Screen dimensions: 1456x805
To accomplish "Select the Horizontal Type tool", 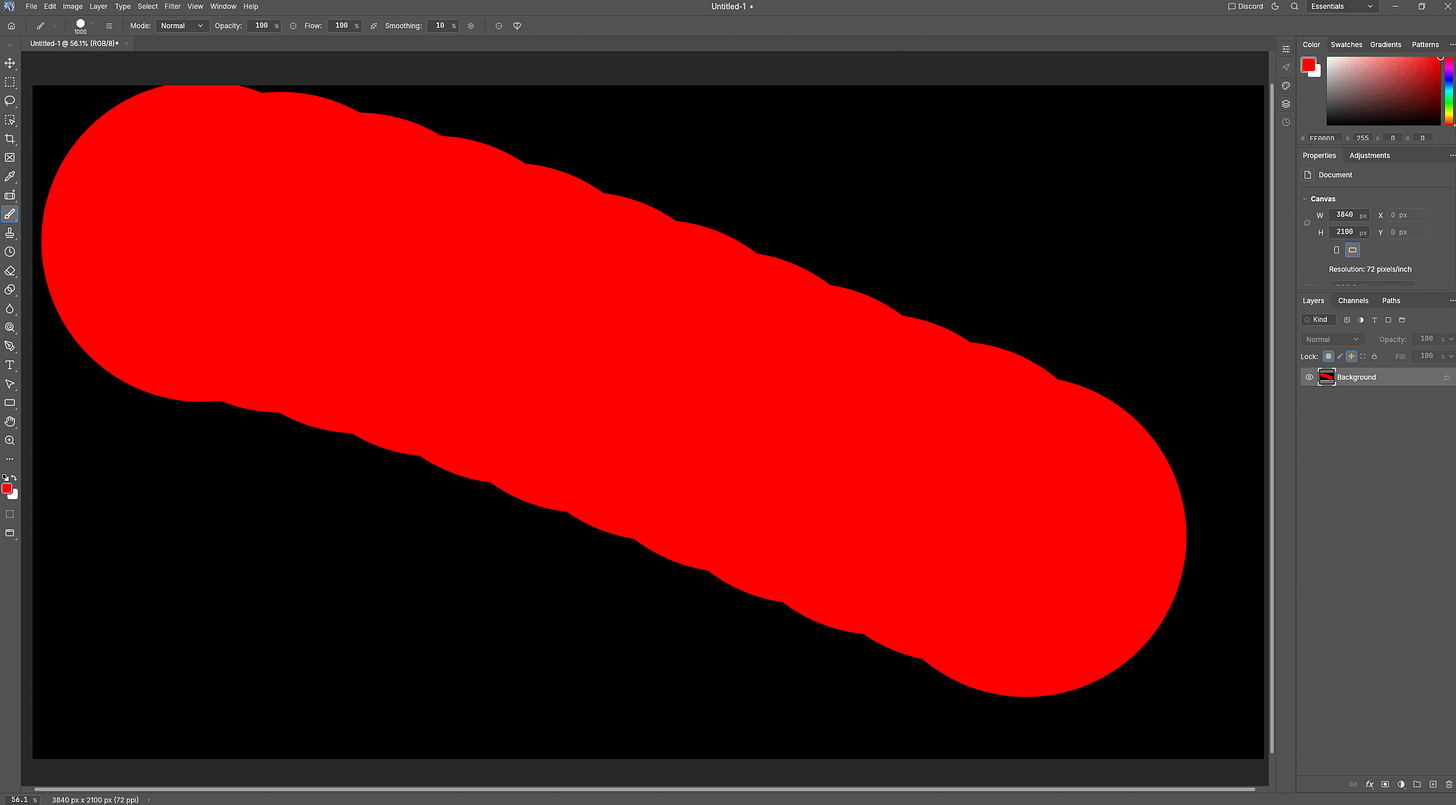I will [10, 365].
